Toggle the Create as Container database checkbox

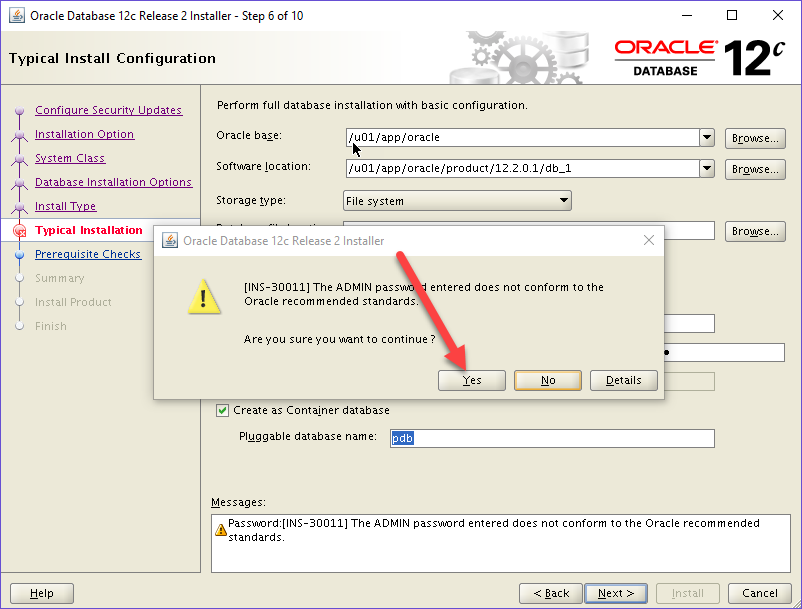tap(222, 411)
